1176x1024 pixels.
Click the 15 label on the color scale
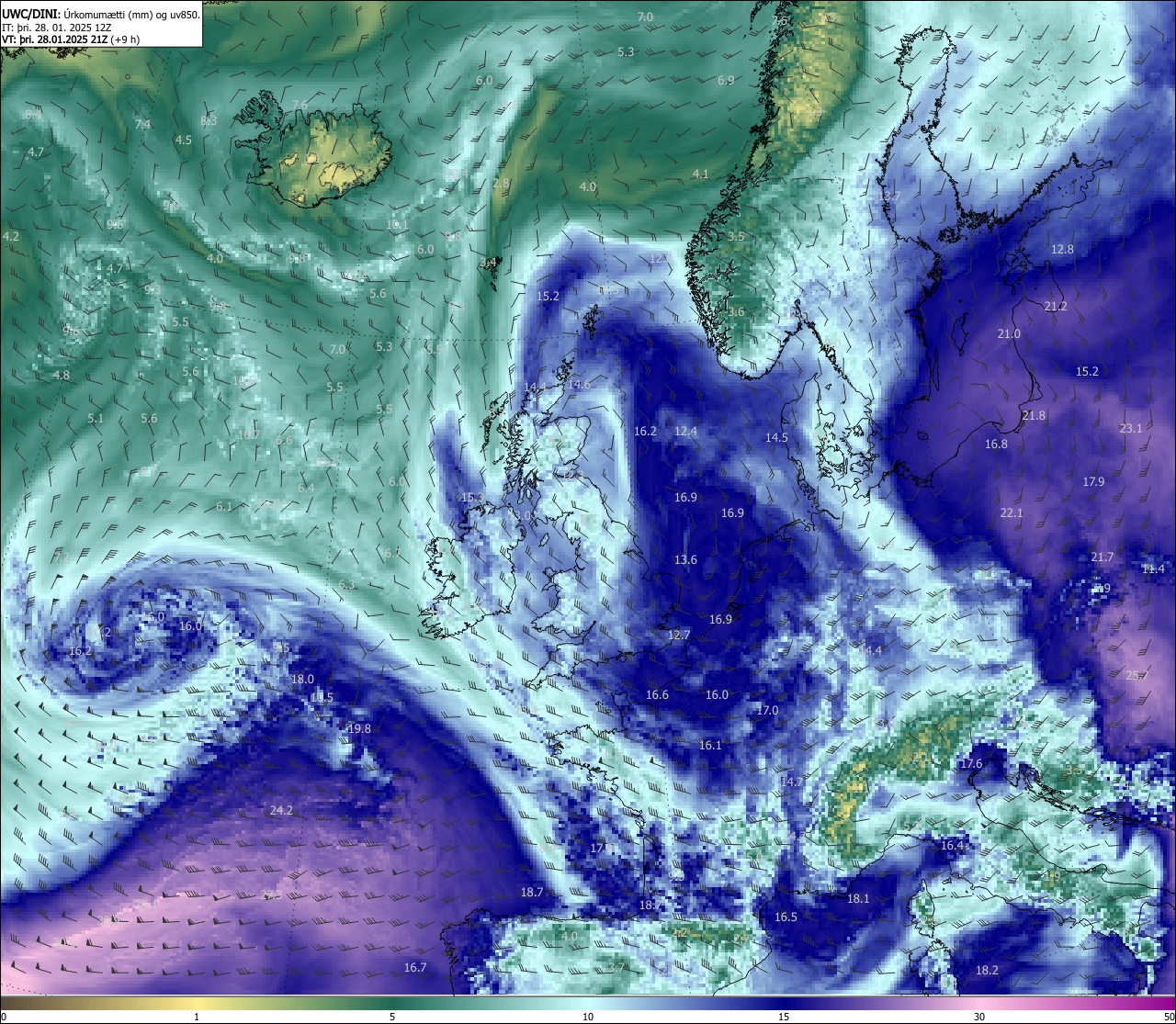pyautogui.click(x=784, y=1017)
